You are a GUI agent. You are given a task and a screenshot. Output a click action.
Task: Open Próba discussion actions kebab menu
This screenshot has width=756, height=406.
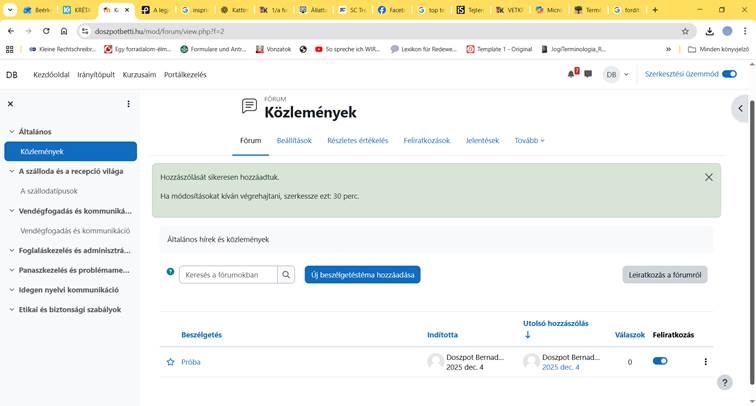coord(705,362)
